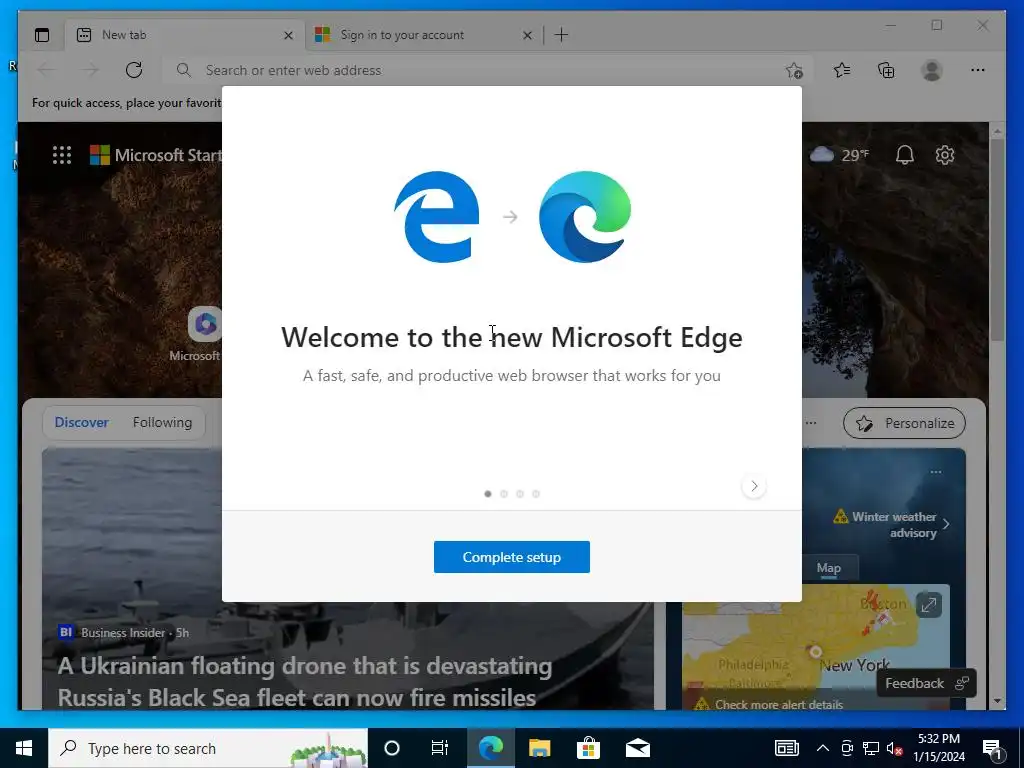Image resolution: width=1024 pixels, height=768 pixels.
Task: Expand the Winter weather advisory chevron
Action: [946, 524]
